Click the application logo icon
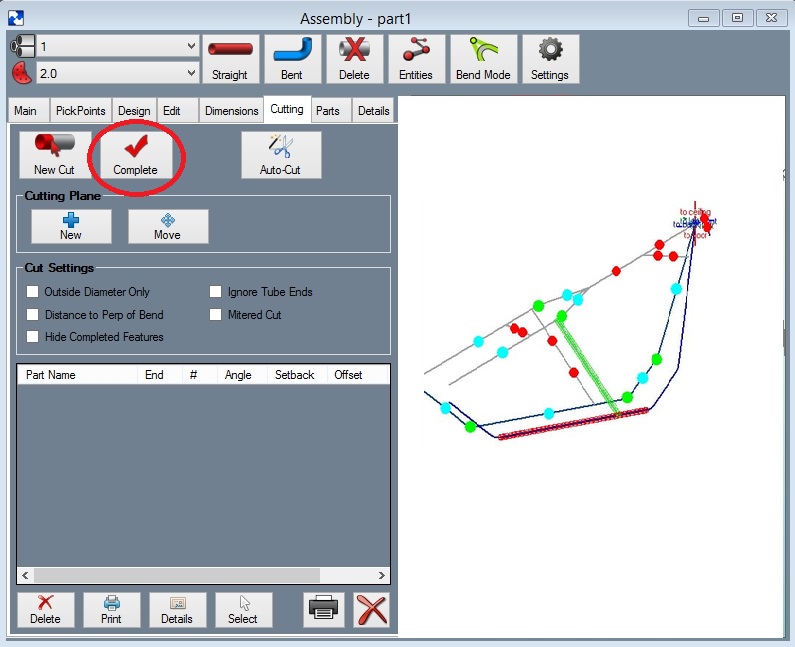 tap(16, 18)
